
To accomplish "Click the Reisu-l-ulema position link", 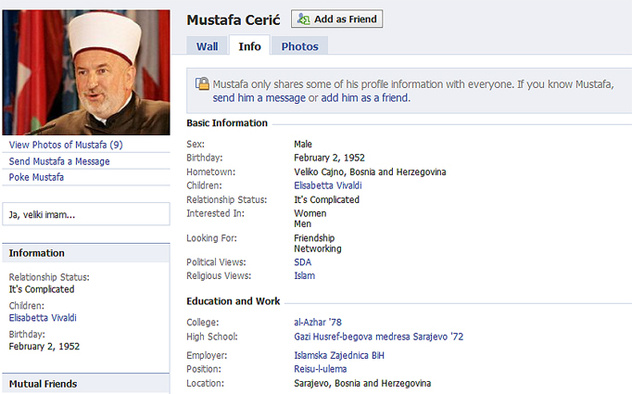I will 320,369.
